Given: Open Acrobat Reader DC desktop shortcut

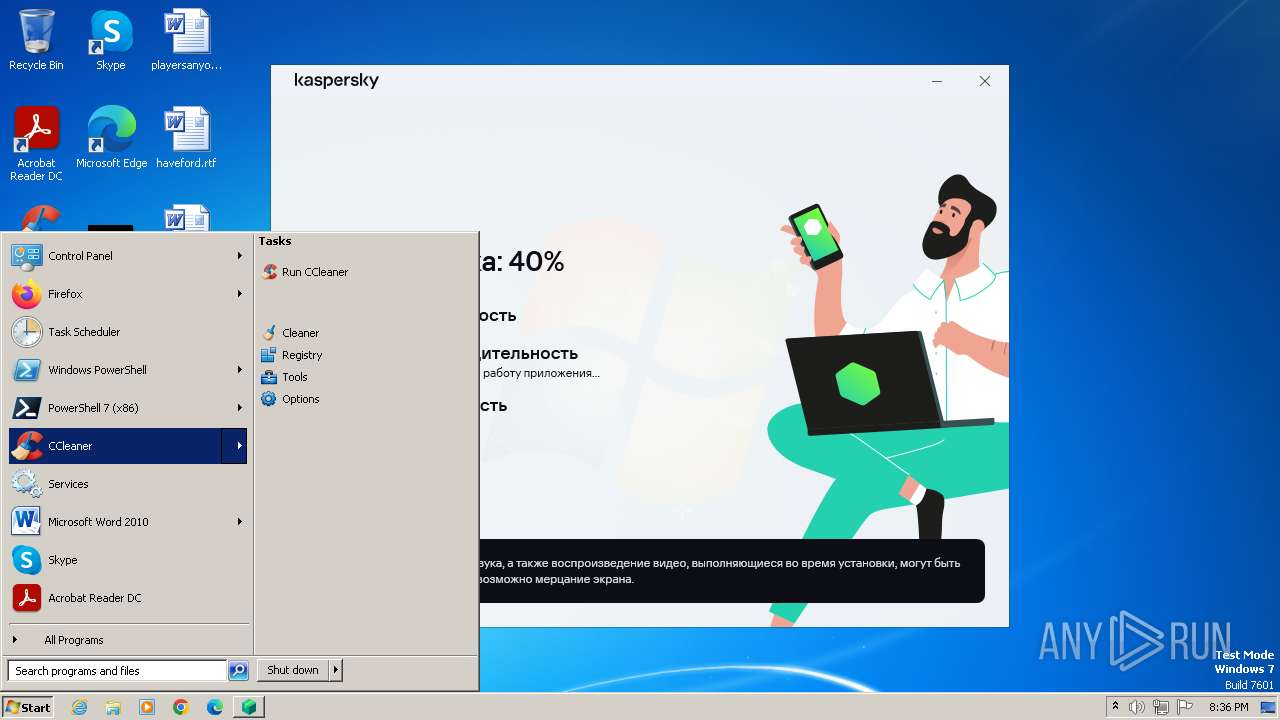Looking at the screenshot, I should pyautogui.click(x=36, y=144).
